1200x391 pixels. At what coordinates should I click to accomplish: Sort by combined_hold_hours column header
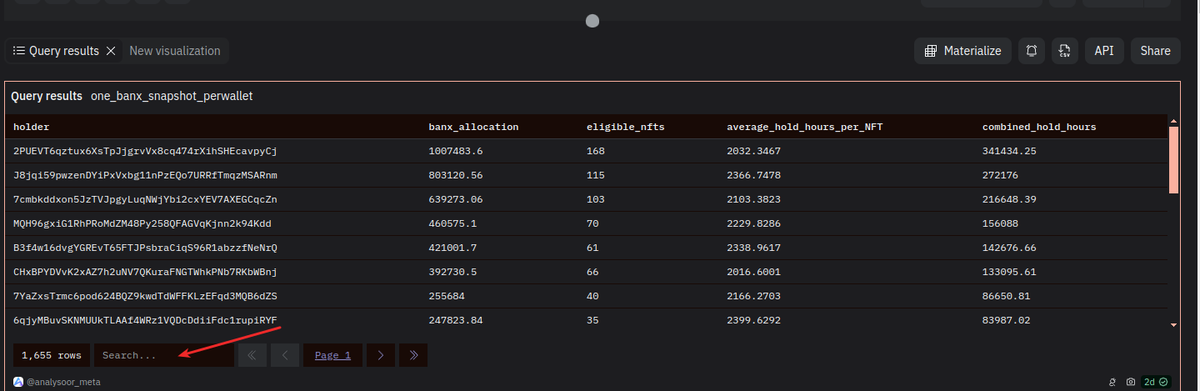[x=1039, y=127]
